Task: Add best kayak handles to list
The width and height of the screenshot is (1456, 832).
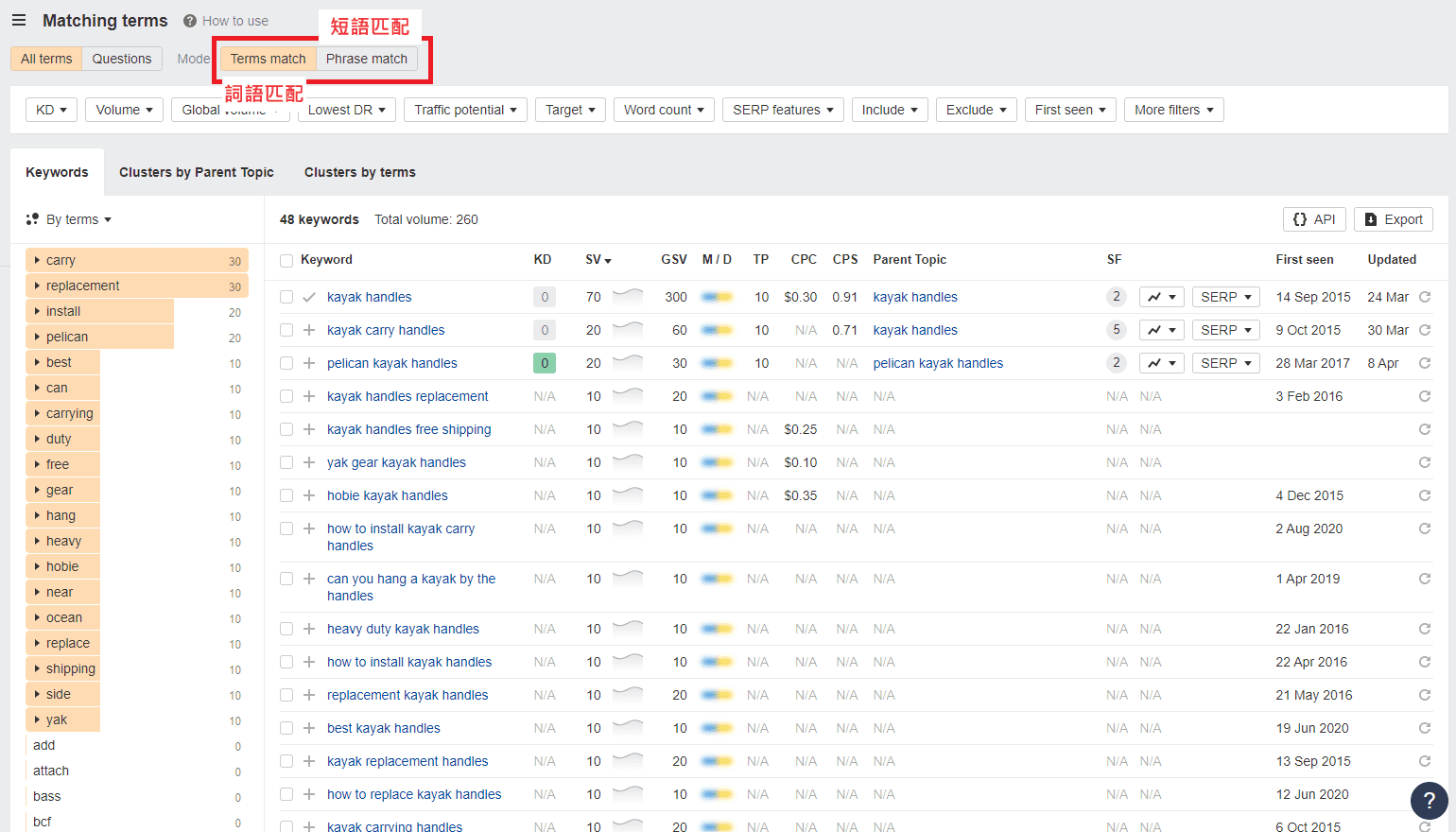Action: [x=309, y=728]
